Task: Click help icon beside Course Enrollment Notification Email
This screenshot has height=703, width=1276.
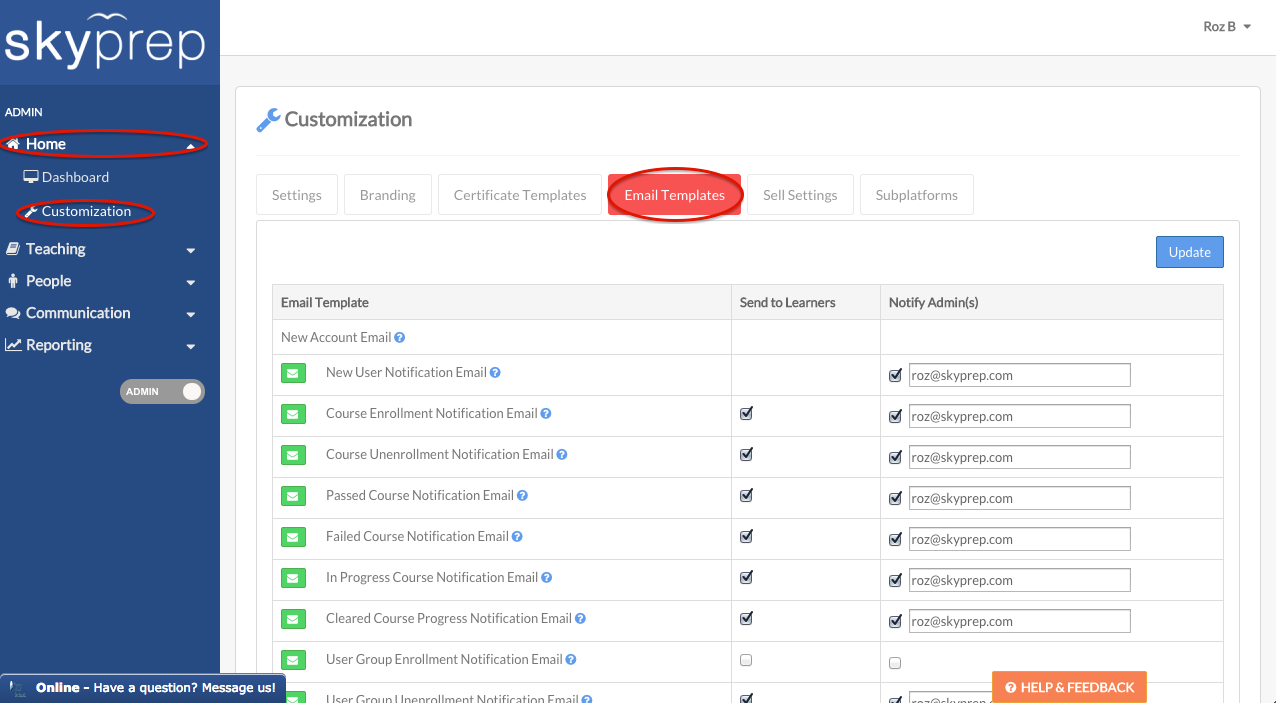Action: tap(546, 414)
